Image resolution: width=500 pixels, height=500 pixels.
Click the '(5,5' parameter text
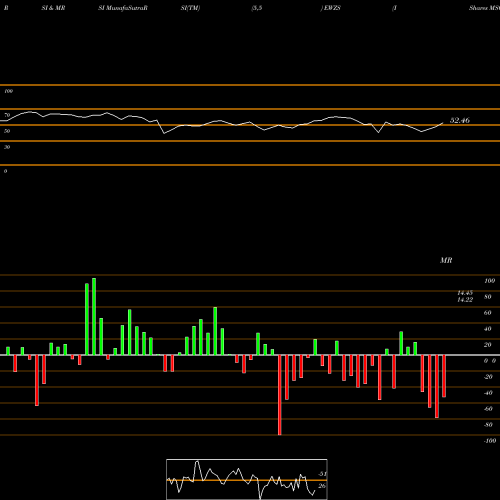click(x=257, y=8)
